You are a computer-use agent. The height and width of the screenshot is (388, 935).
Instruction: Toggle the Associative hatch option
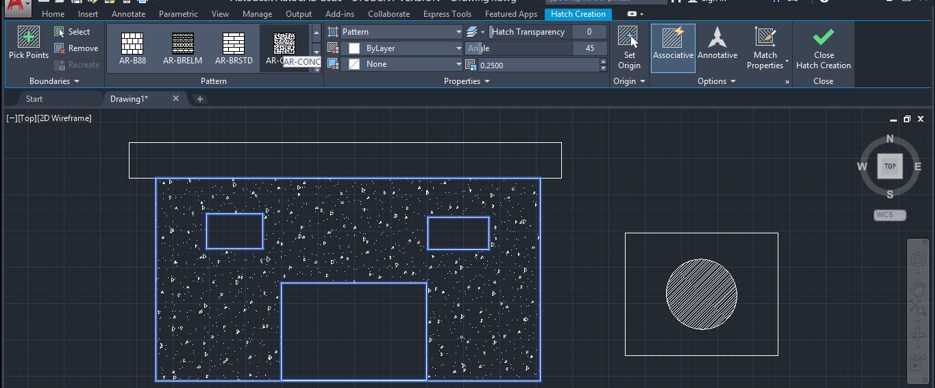[673, 48]
